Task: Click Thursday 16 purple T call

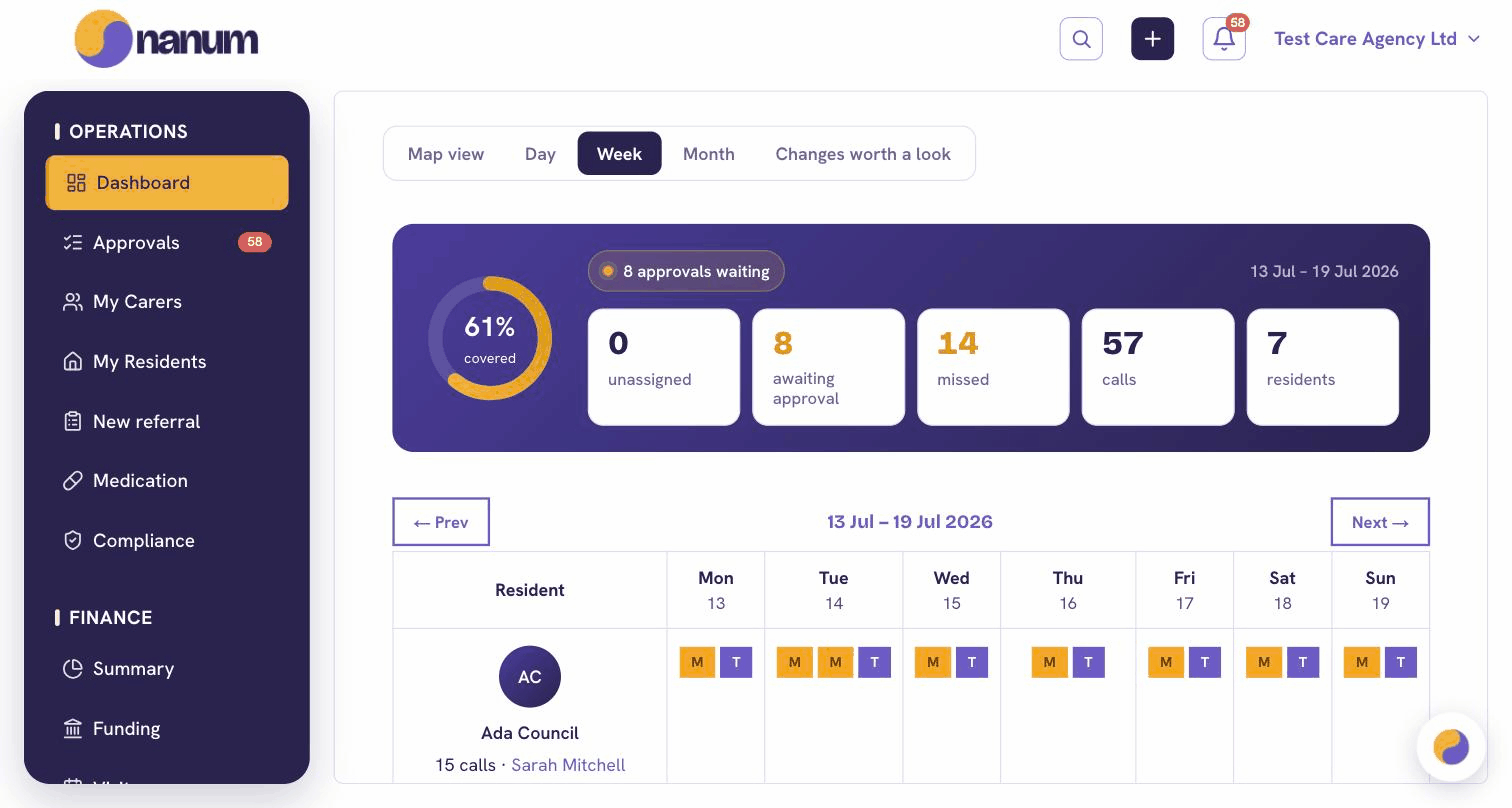Action: point(1088,662)
